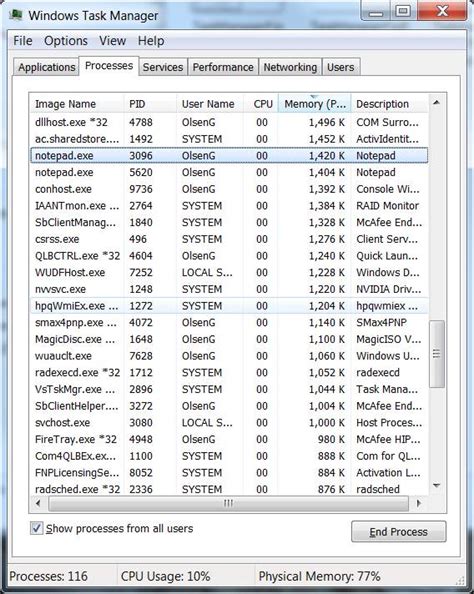
Task: Close the Windows Task Manager window
Action: click(442, 11)
